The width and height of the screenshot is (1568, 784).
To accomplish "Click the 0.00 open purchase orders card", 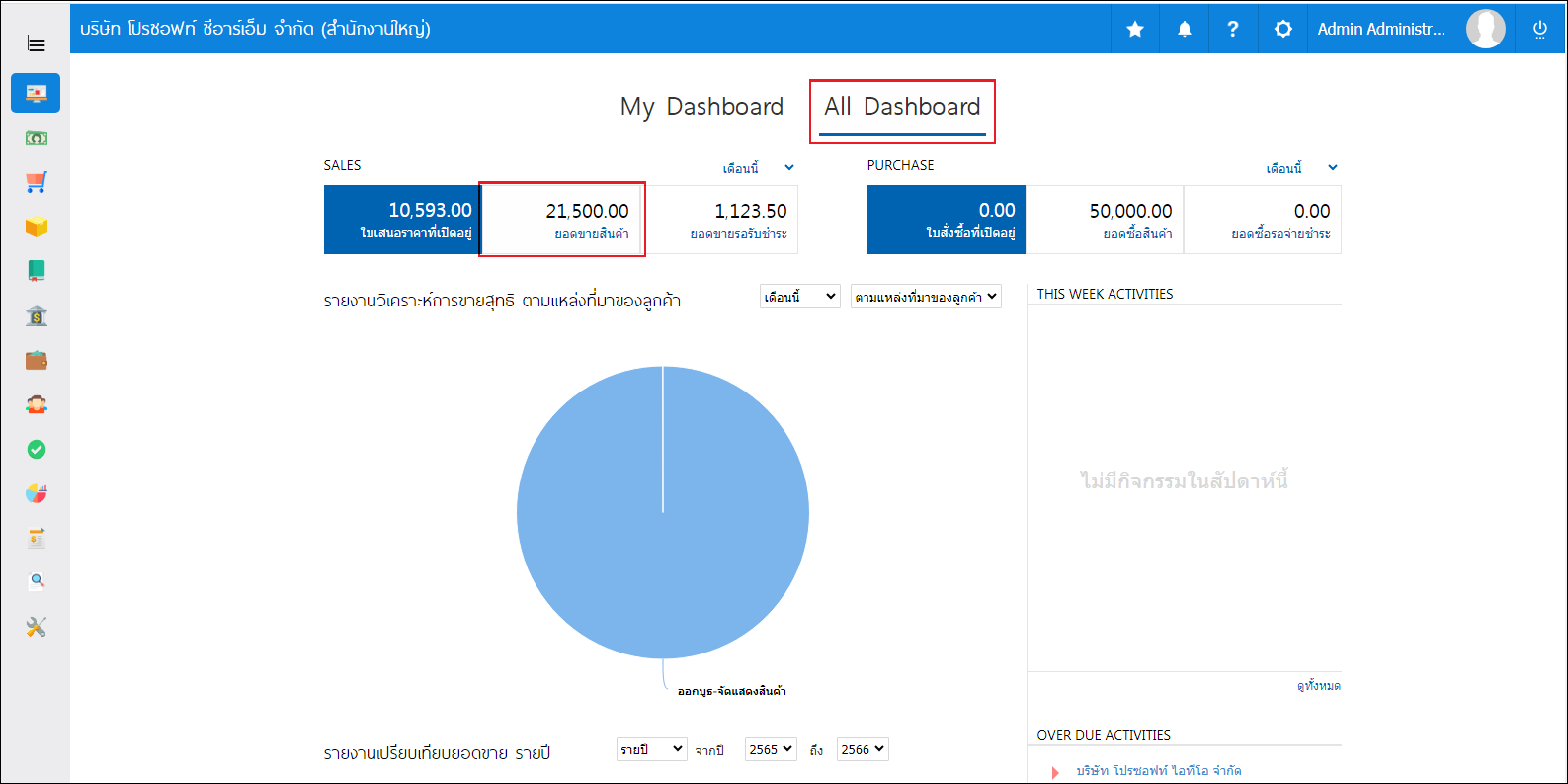I will coord(946,219).
